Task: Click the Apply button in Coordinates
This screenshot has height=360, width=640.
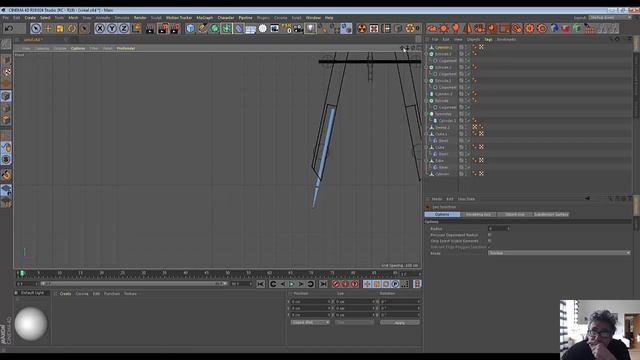Action: click(x=400, y=322)
